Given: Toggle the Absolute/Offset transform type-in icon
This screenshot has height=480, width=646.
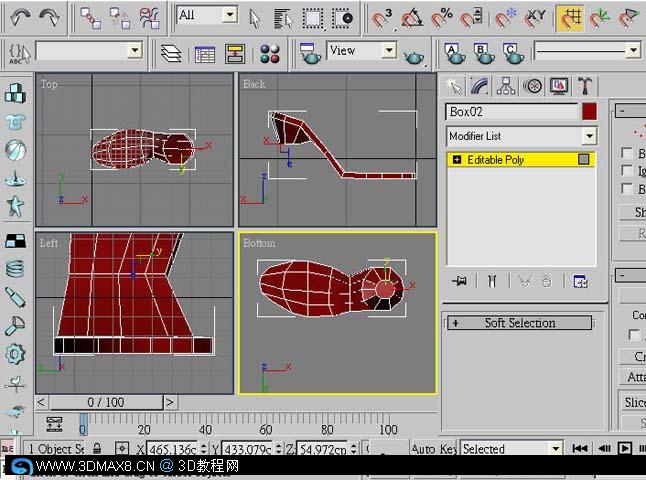Looking at the screenshot, I should (122, 448).
